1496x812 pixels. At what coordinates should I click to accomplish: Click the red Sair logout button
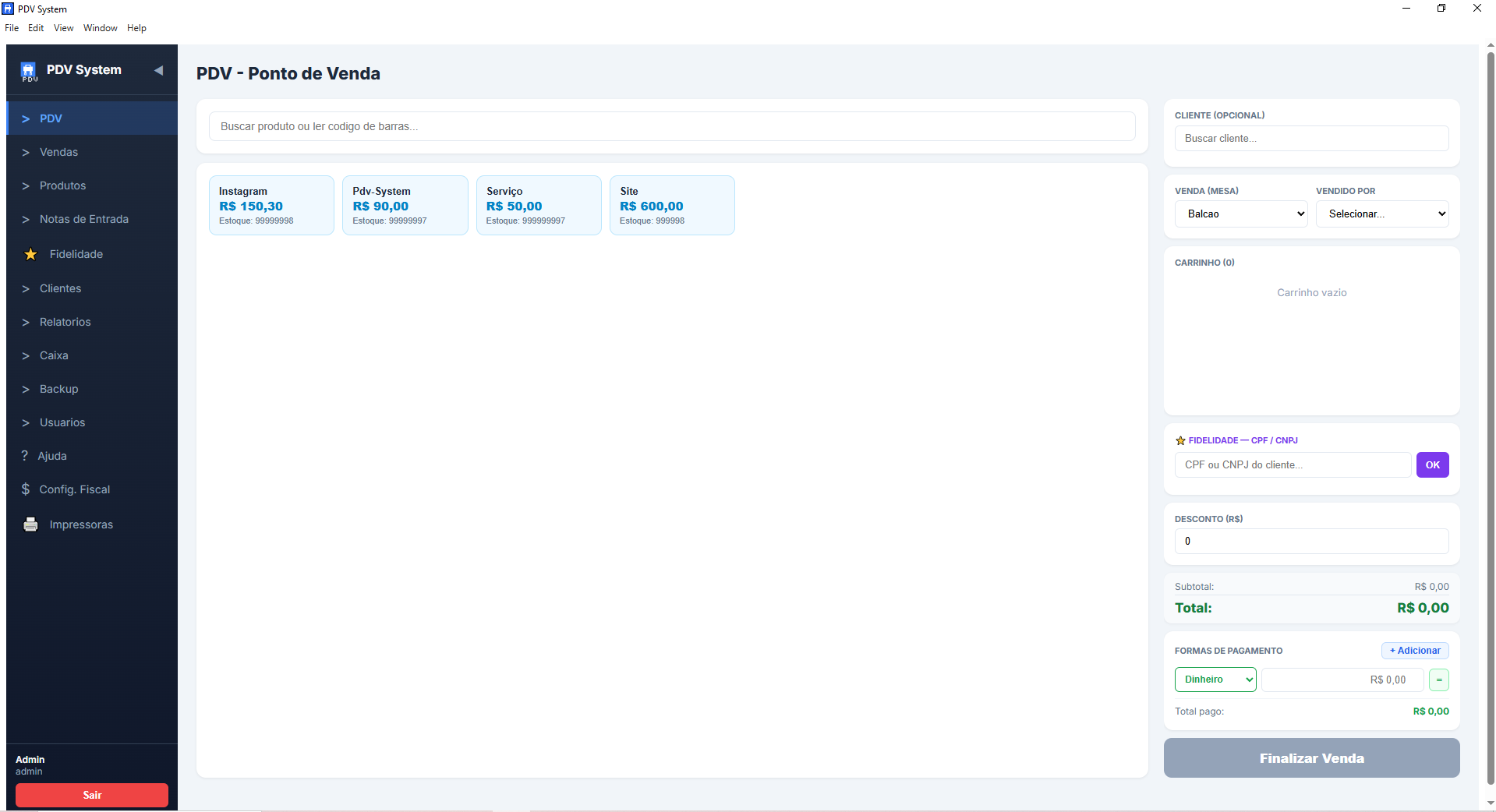[x=92, y=795]
